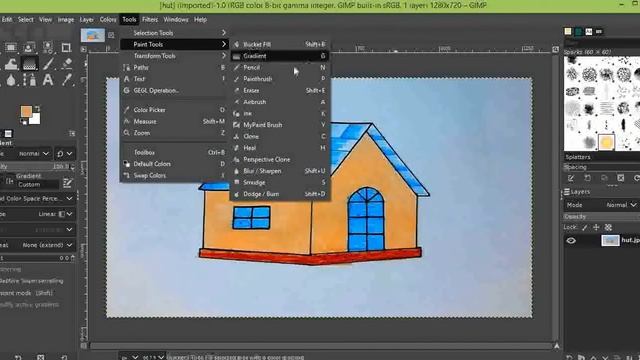This screenshot has height=360, width=640.
Task: Select the Text tool (A) in toolbox
Action: click(x=48, y=80)
